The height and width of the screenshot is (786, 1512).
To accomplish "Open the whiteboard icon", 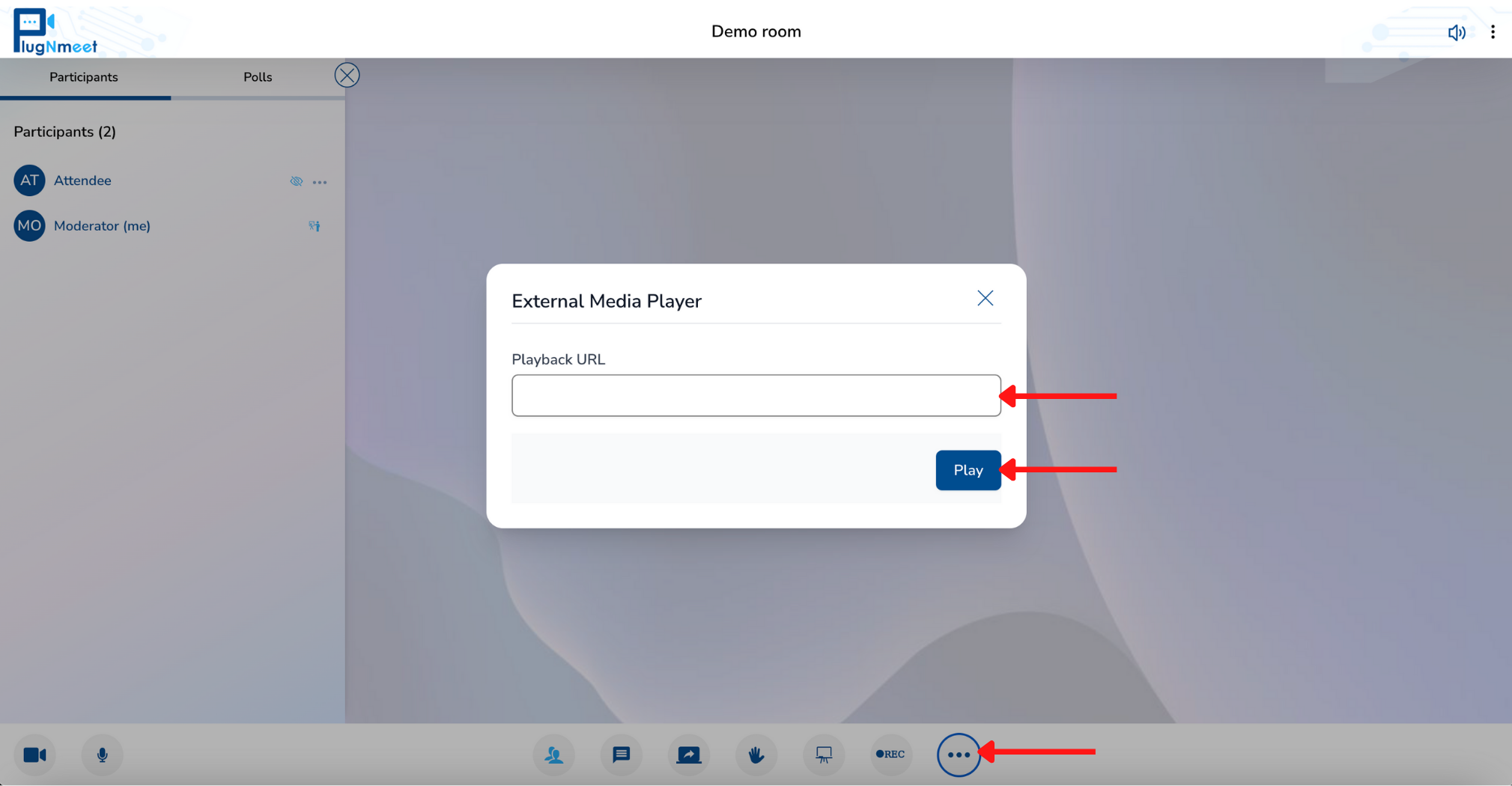I will pos(824,755).
